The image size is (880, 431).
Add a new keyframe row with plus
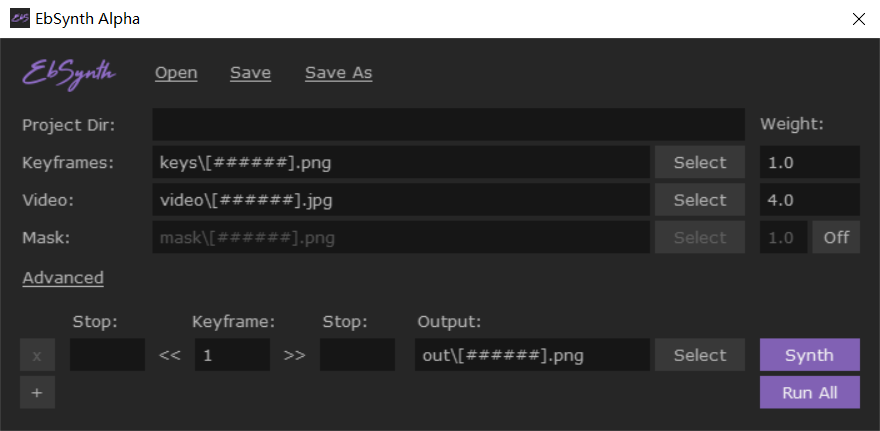point(37,393)
